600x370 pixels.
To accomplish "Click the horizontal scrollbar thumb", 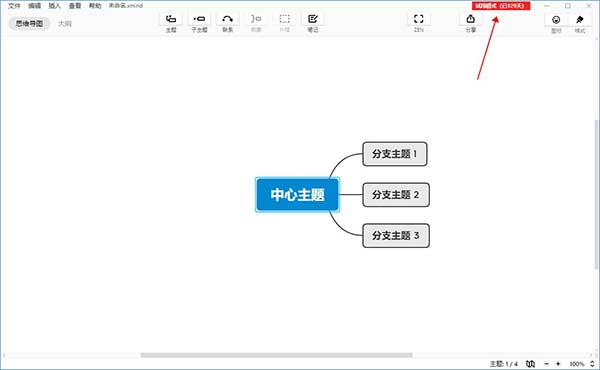I will pyautogui.click(x=276, y=355).
